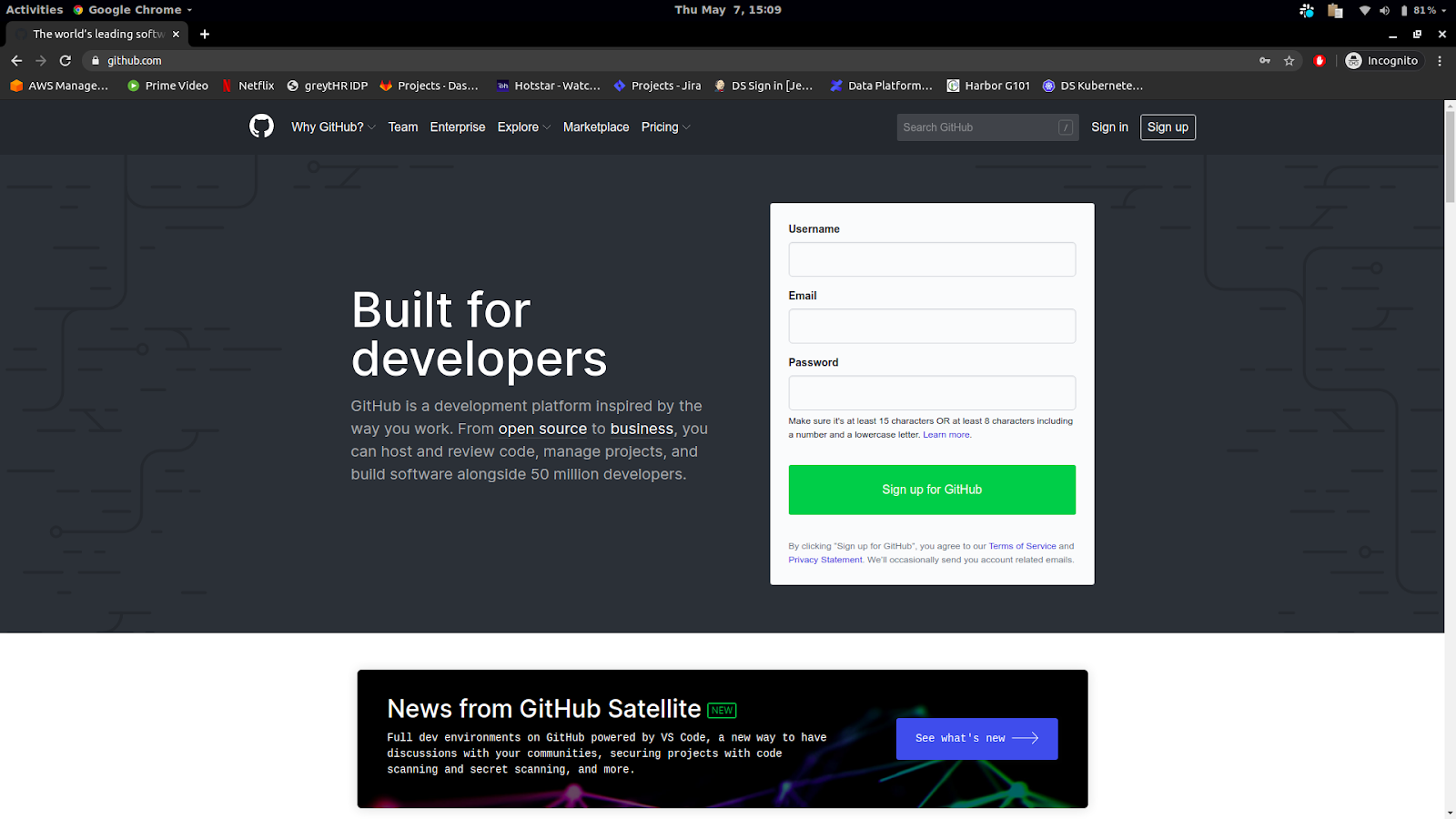1456x819 pixels.
Task: Open Terms of Service link
Action: tap(1022, 546)
